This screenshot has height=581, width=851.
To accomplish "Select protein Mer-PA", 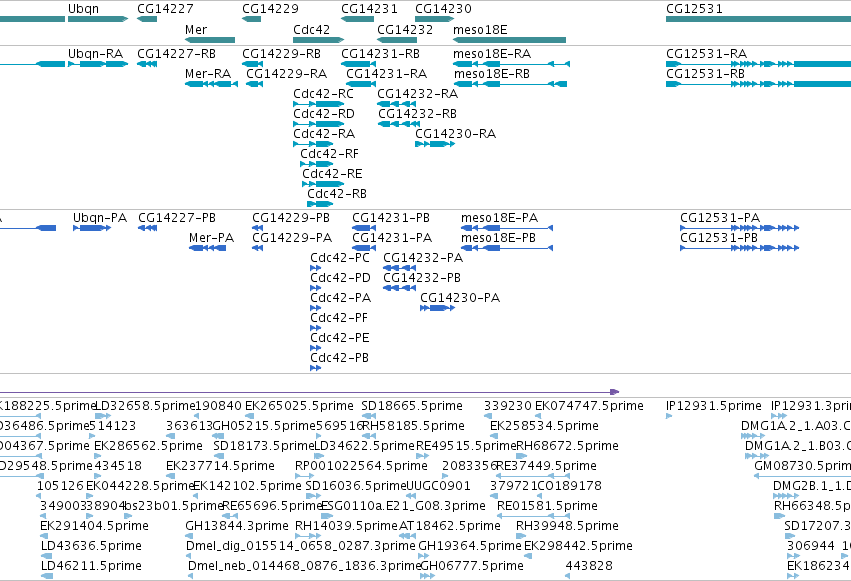I will (x=207, y=248).
